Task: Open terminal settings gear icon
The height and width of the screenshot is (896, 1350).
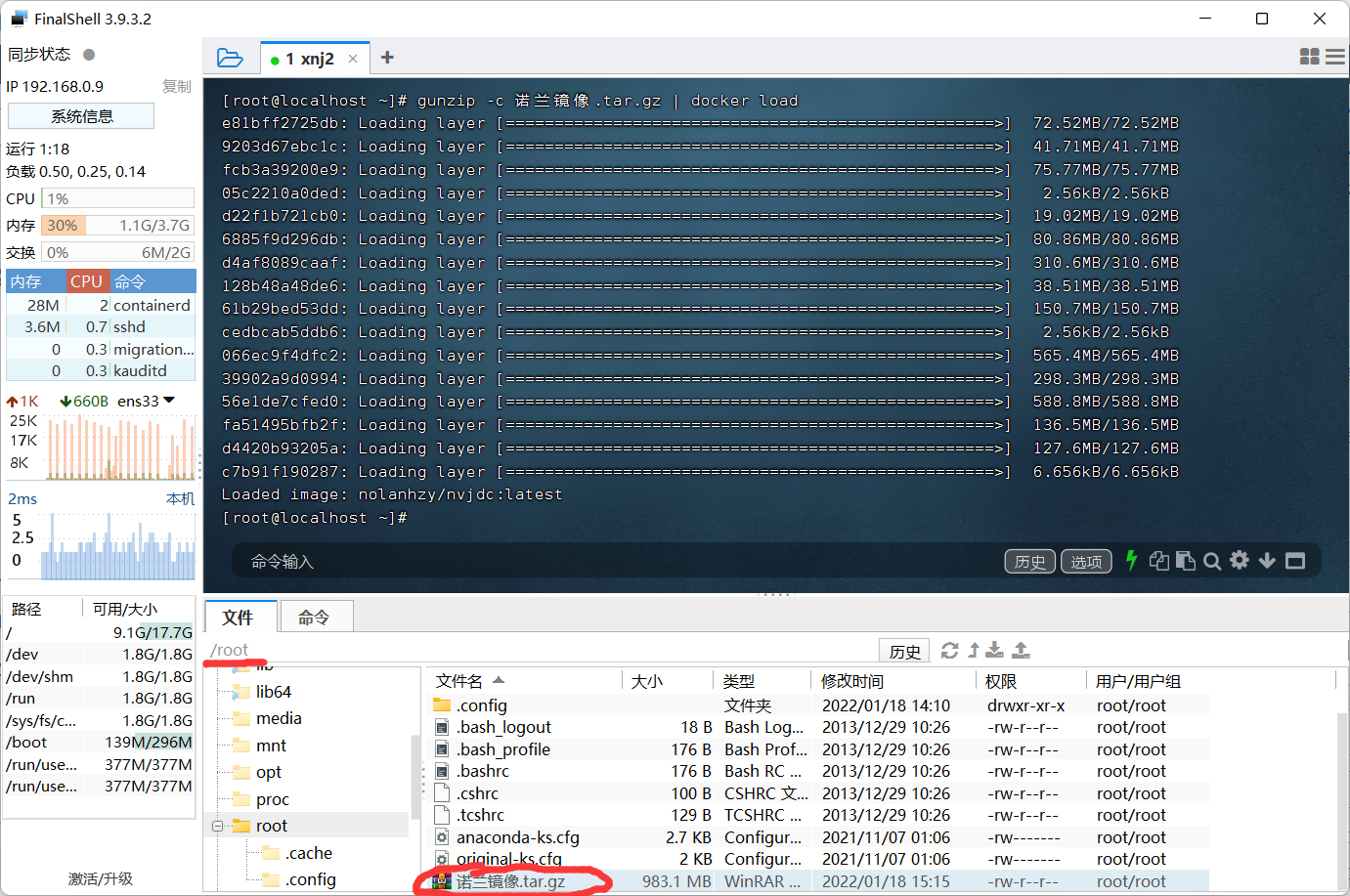Action: tap(1240, 560)
